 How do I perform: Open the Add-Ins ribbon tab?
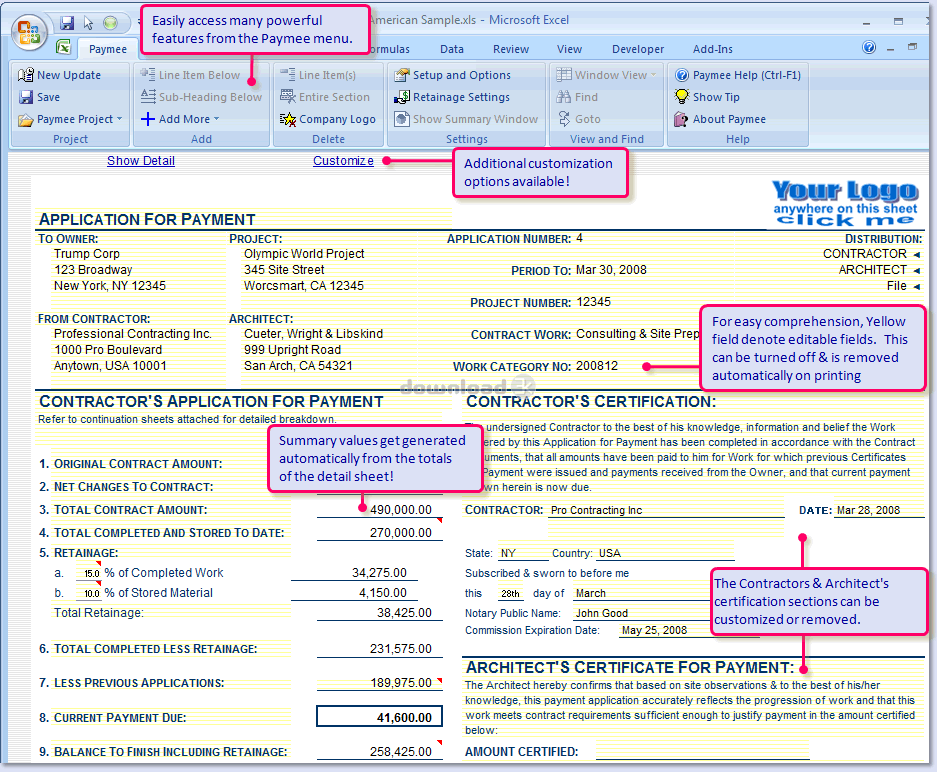pos(712,49)
